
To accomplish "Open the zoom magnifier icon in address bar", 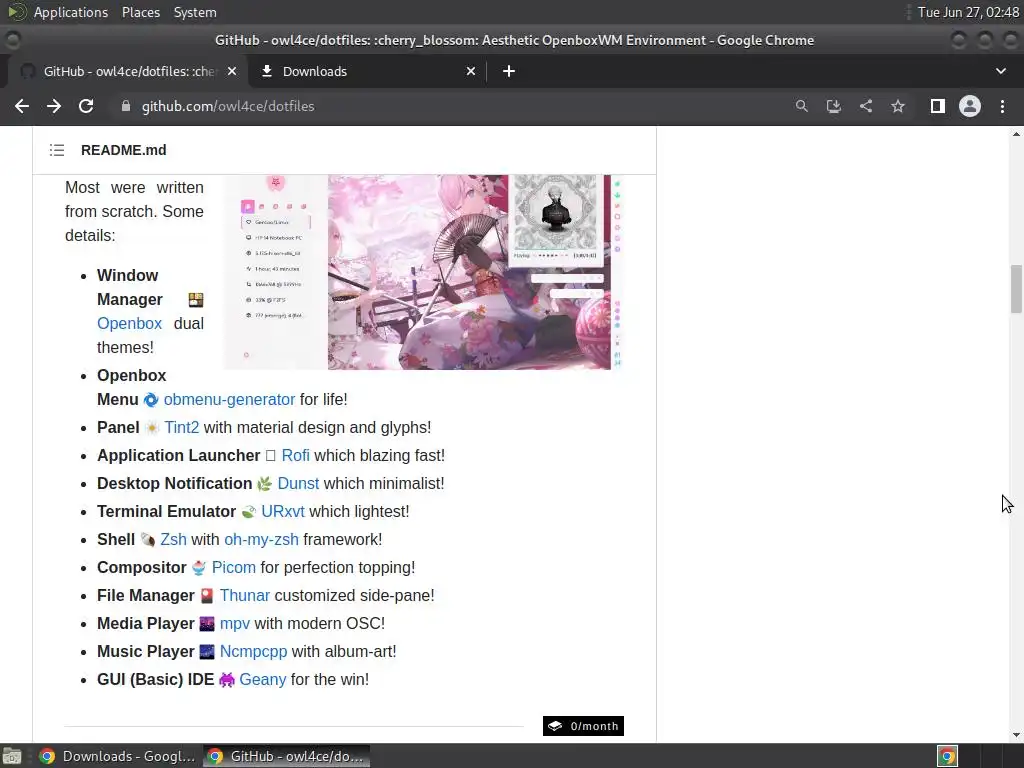I will [801, 106].
